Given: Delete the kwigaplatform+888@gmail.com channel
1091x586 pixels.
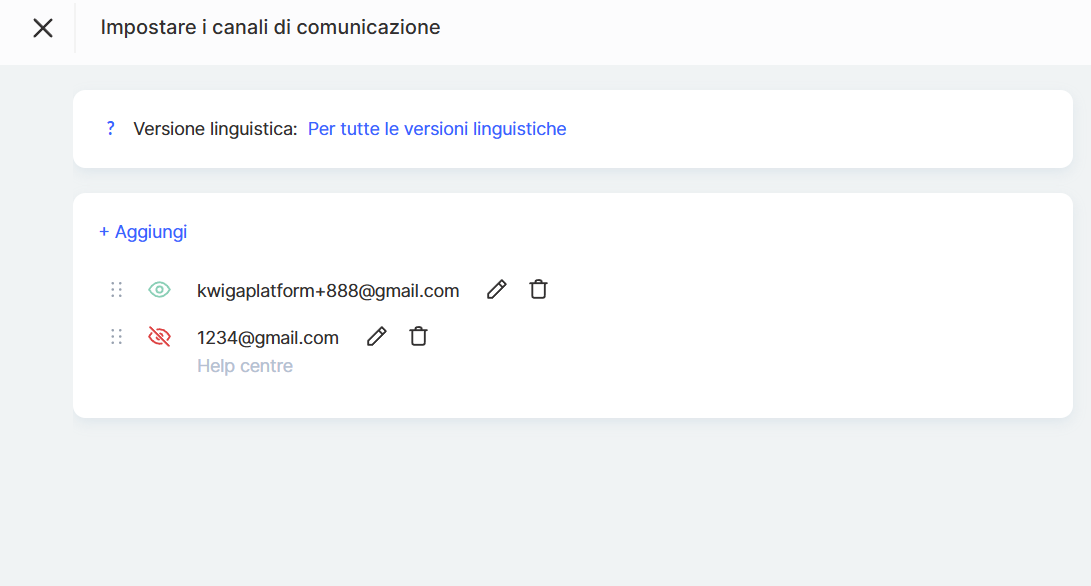Looking at the screenshot, I should coord(538,290).
